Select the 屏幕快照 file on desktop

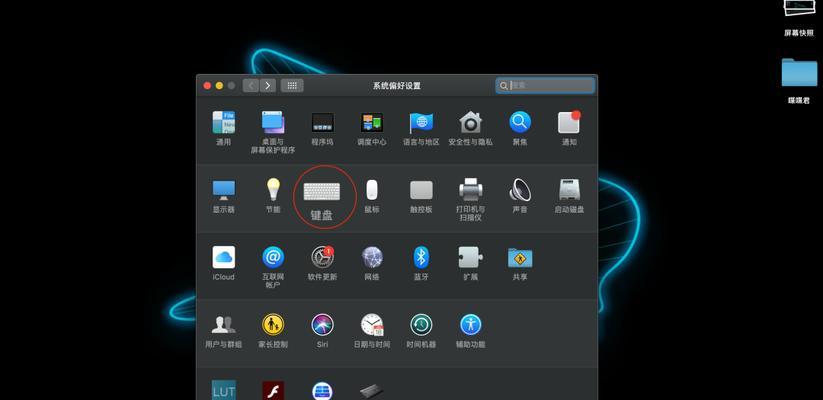point(799,18)
